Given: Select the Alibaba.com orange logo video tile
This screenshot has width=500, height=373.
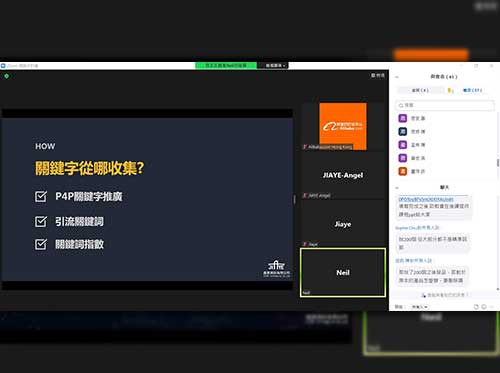Looking at the screenshot, I should tap(343, 126).
